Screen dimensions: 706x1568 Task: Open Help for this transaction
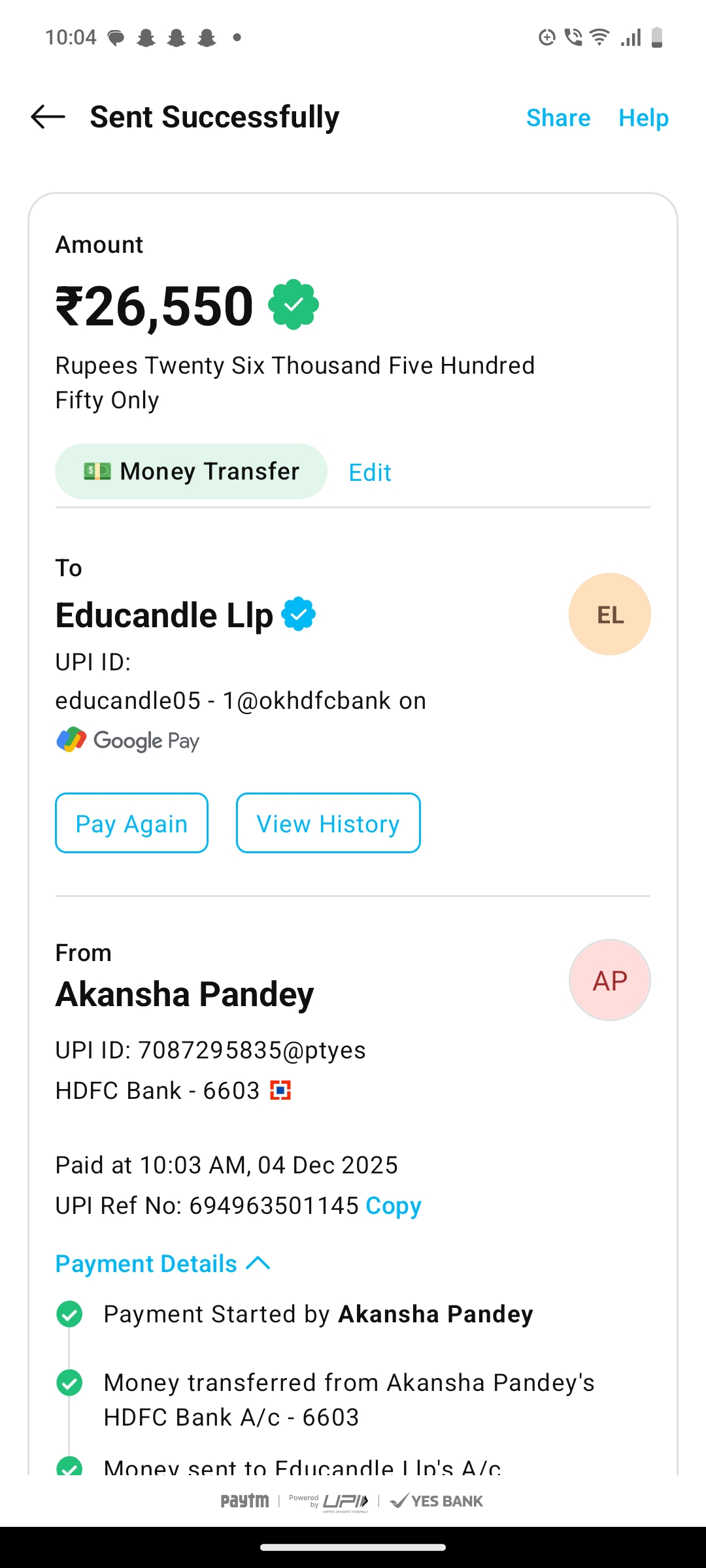pyautogui.click(x=643, y=118)
